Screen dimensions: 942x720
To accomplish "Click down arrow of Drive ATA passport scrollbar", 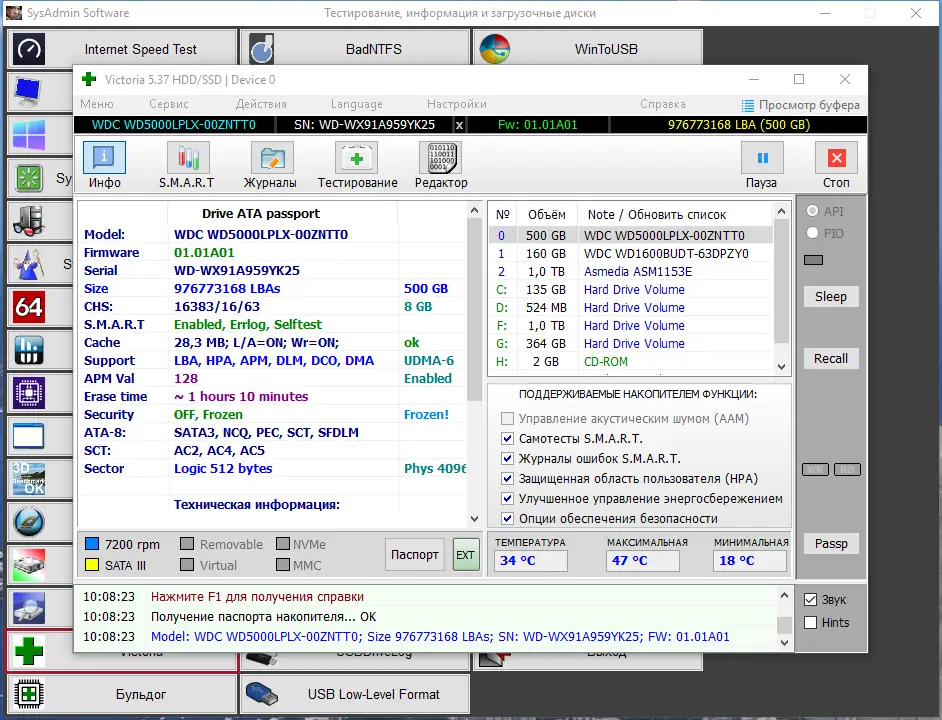I will 475,519.
